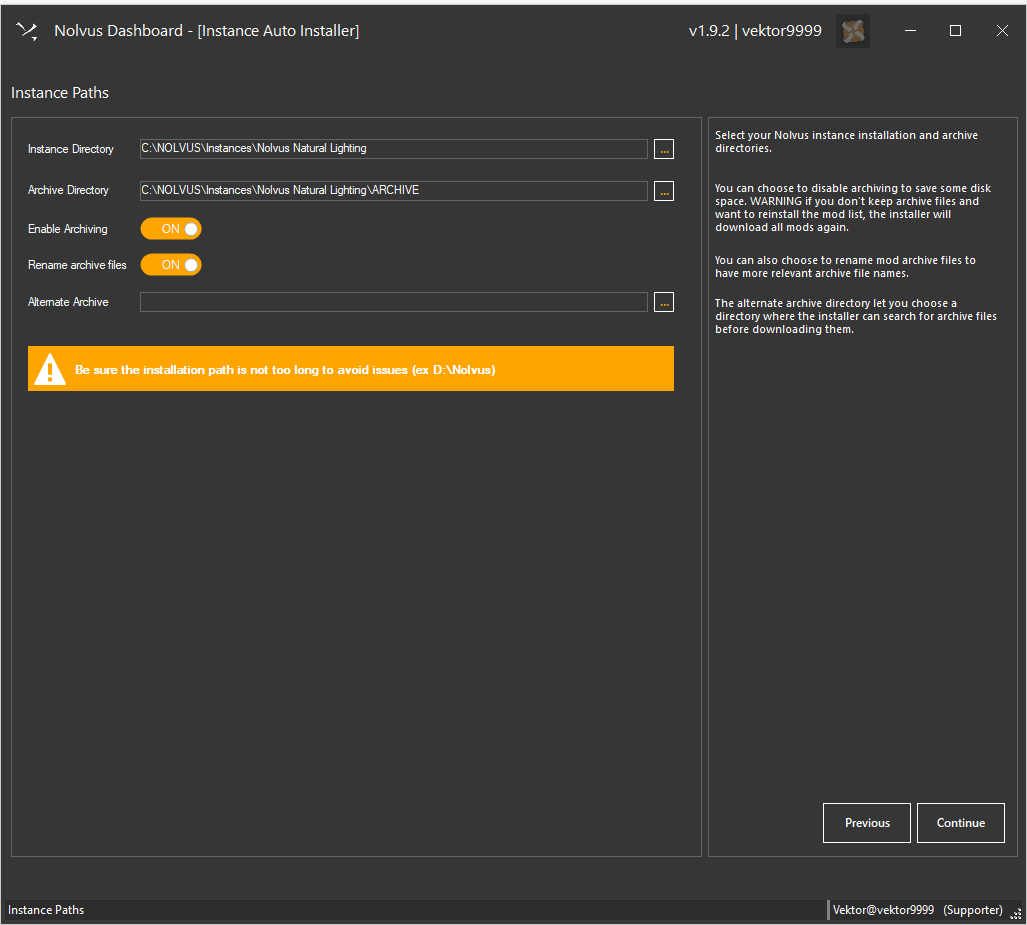Click the Instance Directory label
1027x925 pixels.
(71, 149)
